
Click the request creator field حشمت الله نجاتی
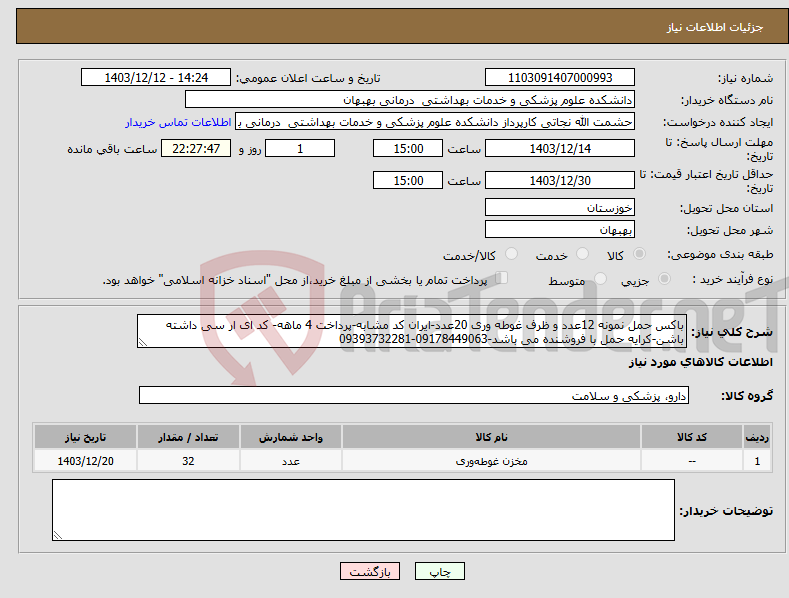pos(435,122)
